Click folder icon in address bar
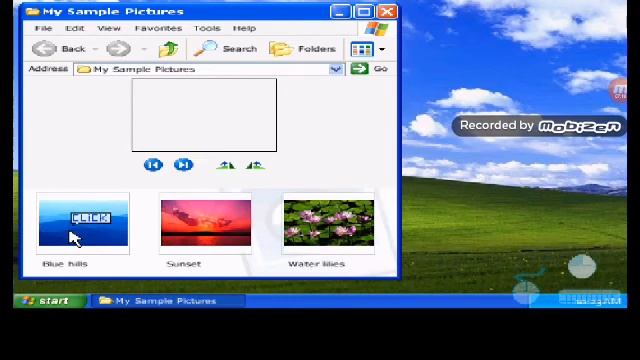 [x=84, y=69]
